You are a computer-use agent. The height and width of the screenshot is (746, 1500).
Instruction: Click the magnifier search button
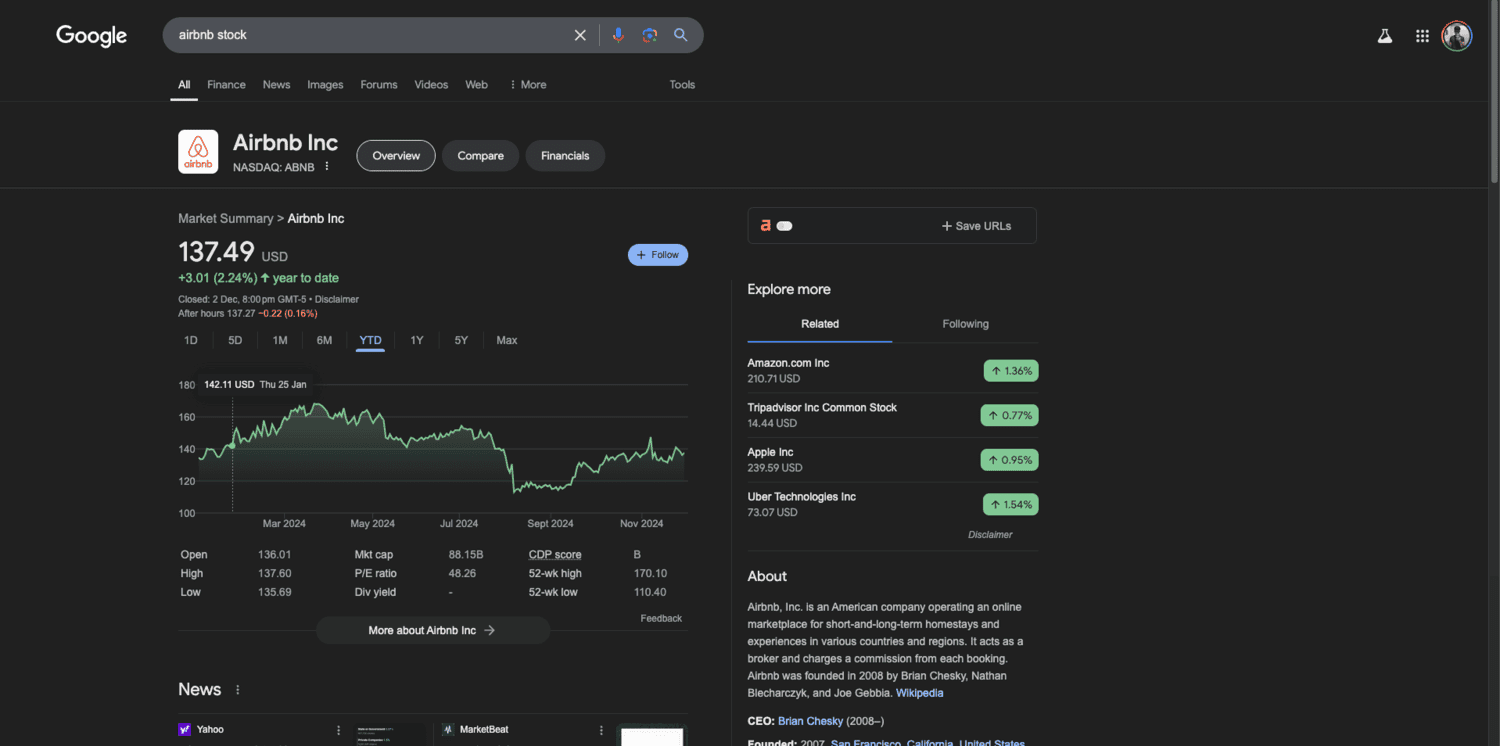click(x=681, y=35)
